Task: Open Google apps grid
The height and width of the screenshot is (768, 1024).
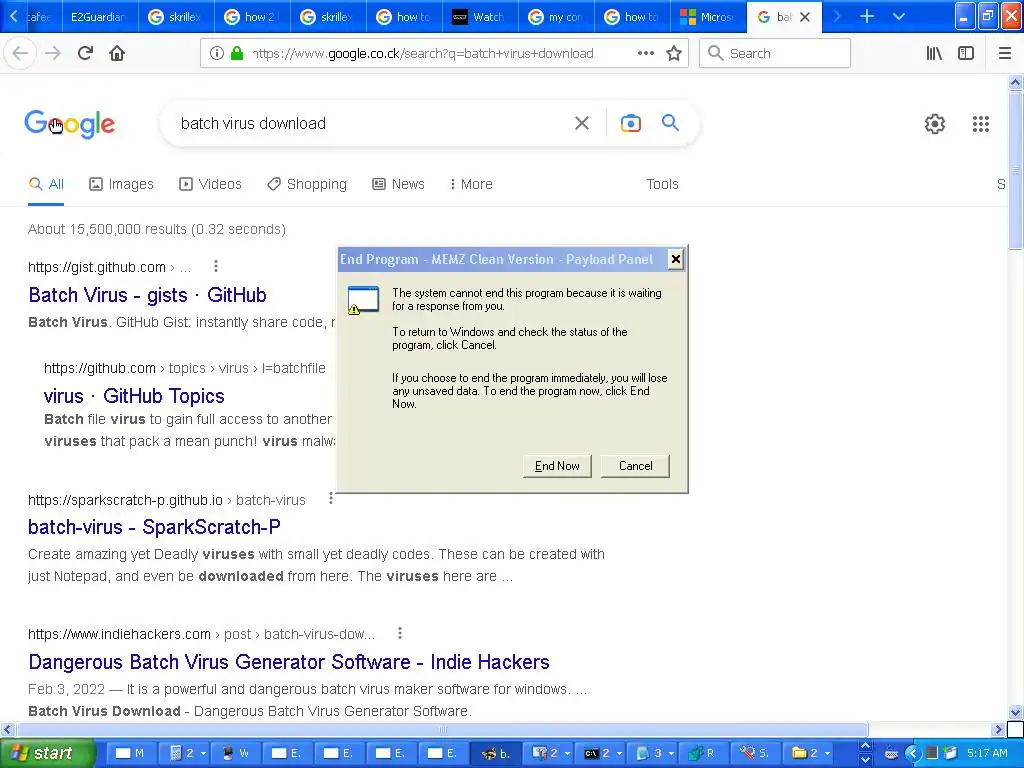Action: point(980,123)
